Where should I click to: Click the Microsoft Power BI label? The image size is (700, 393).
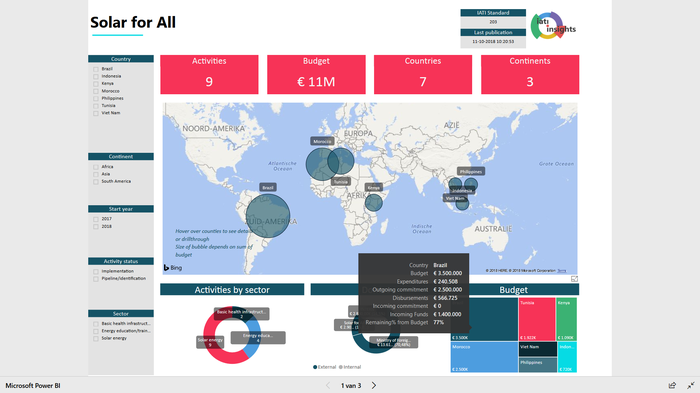tap(33, 385)
